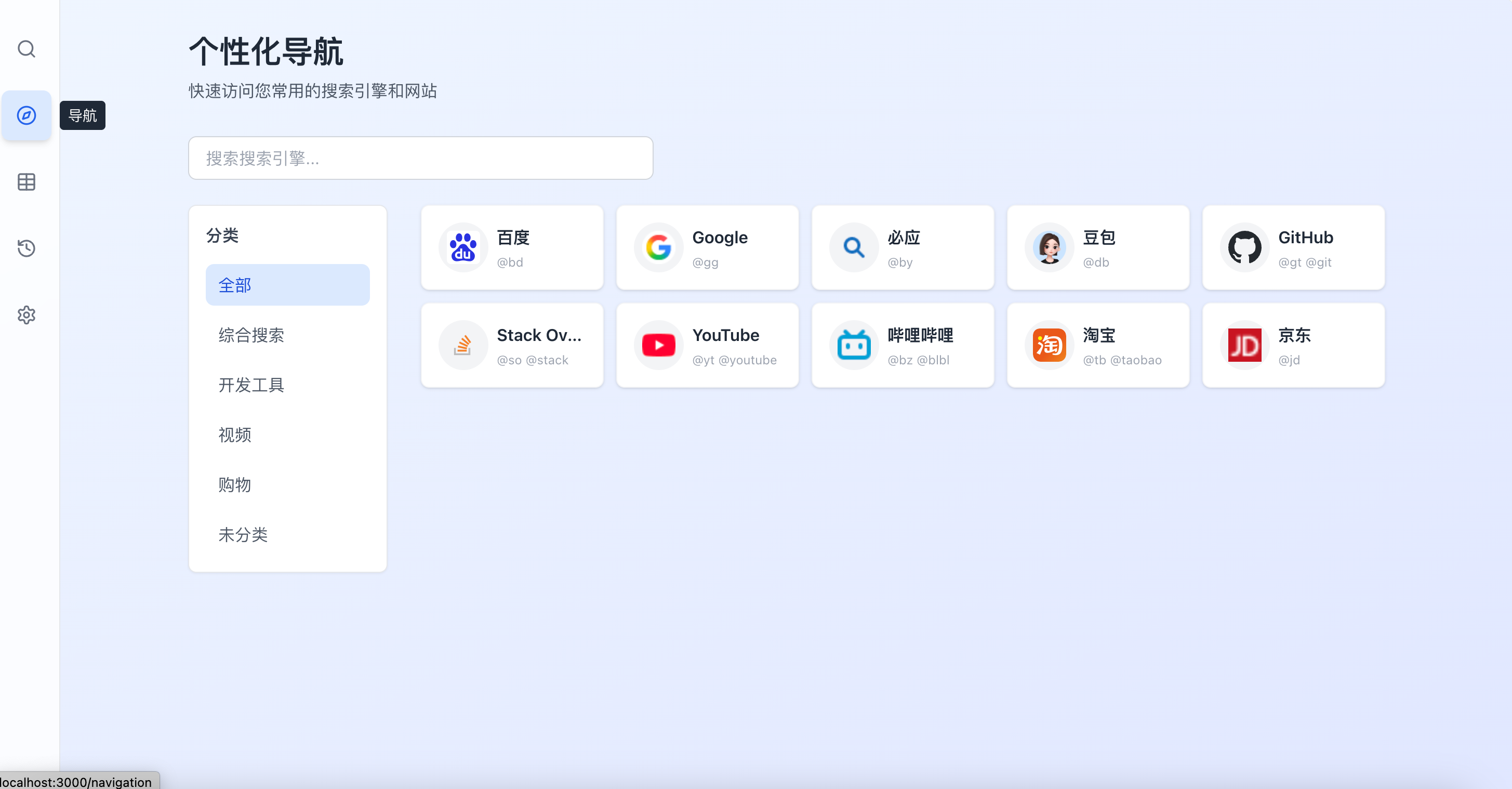This screenshot has width=1512, height=789.
Task: Open the Google card title
Action: 720,237
